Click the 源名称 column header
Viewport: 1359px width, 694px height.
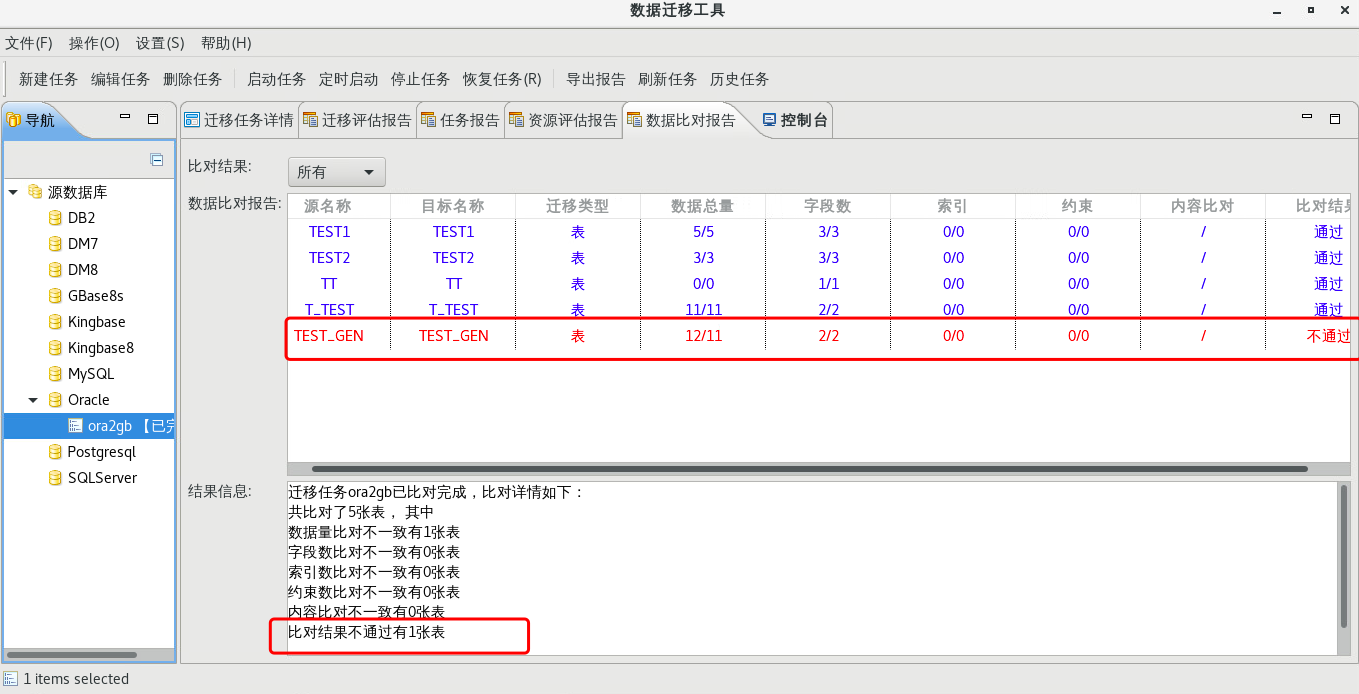pos(328,206)
